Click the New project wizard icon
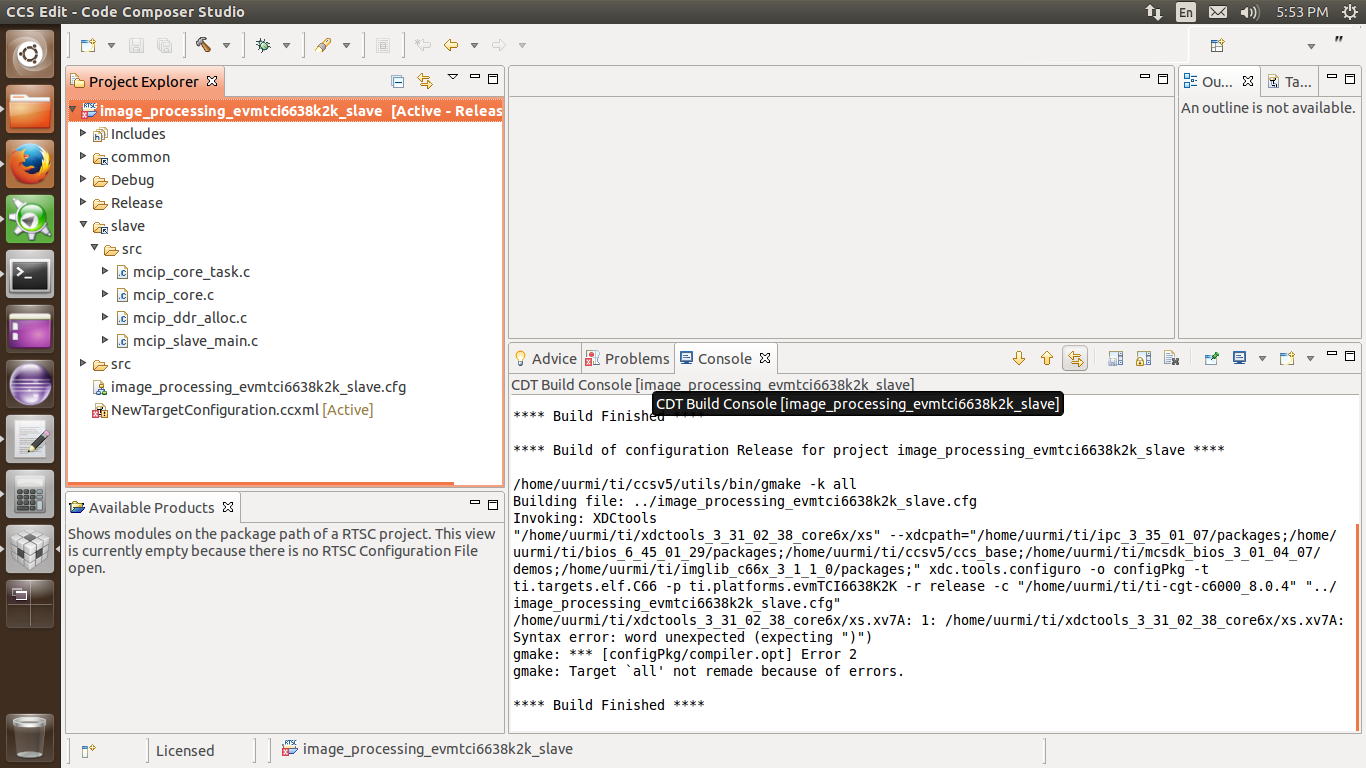 pos(89,45)
